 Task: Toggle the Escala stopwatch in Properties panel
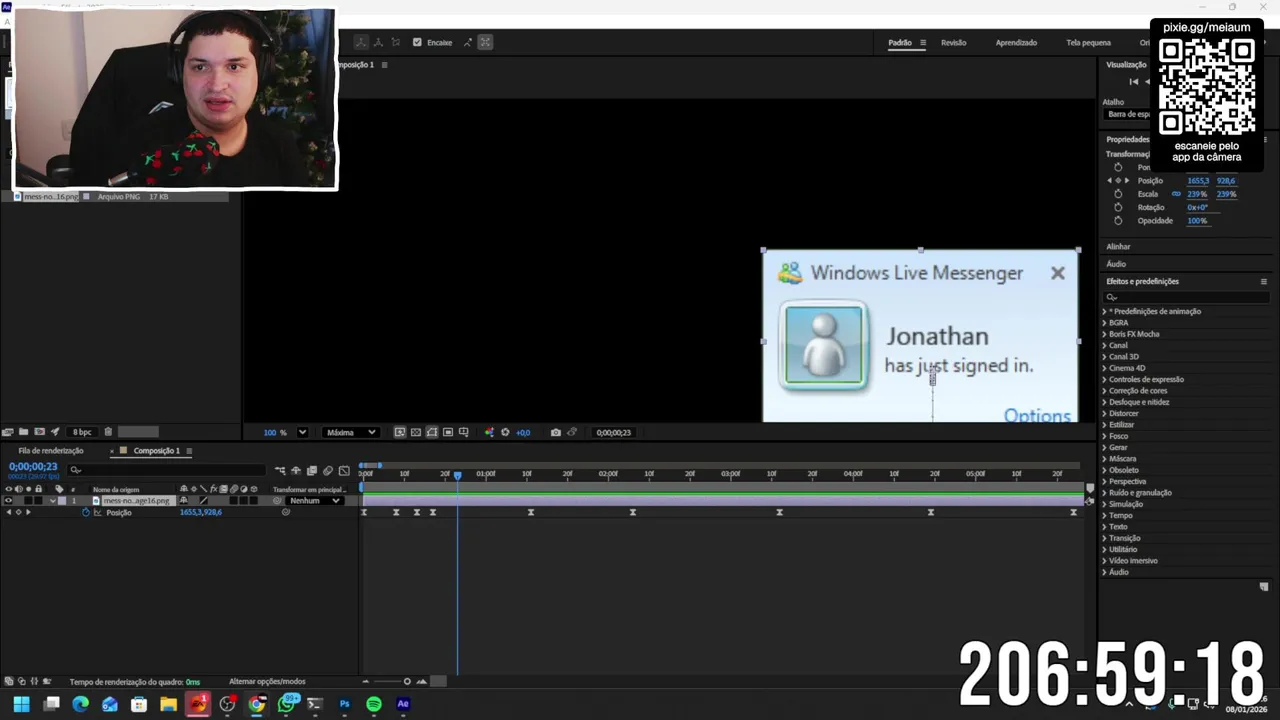coord(1118,194)
